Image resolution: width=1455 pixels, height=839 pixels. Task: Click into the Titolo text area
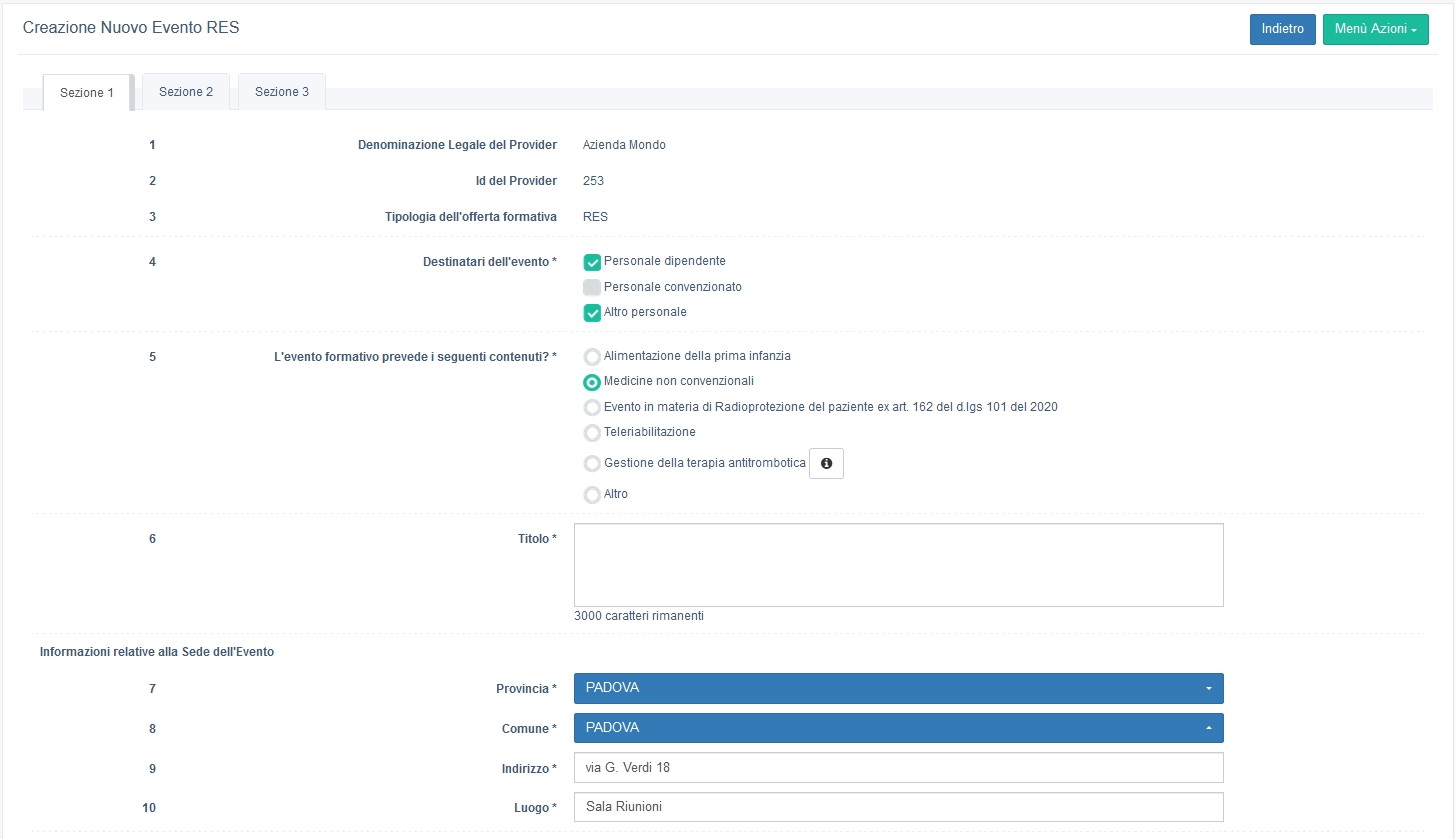click(898, 564)
